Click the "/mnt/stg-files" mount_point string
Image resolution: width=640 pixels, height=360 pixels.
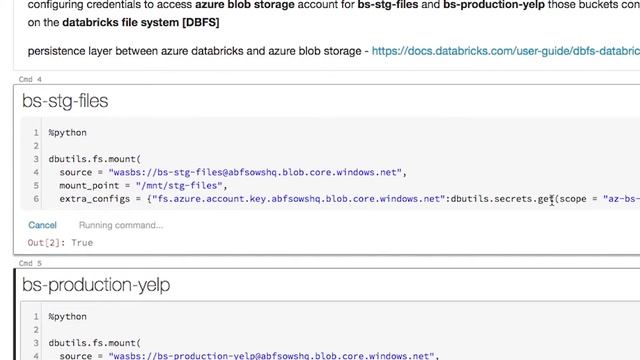(179, 186)
